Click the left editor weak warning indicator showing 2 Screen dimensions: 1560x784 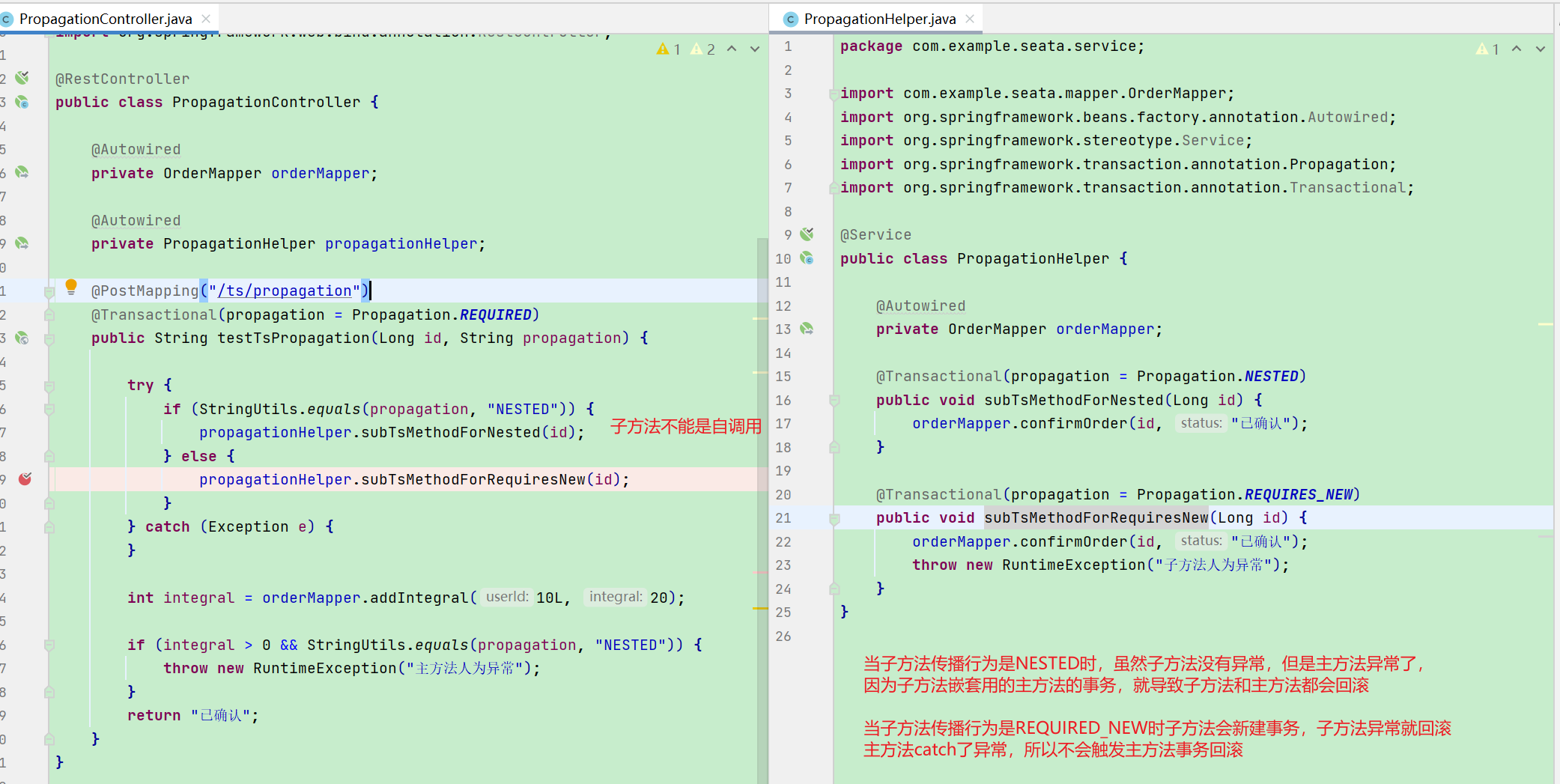coord(702,49)
